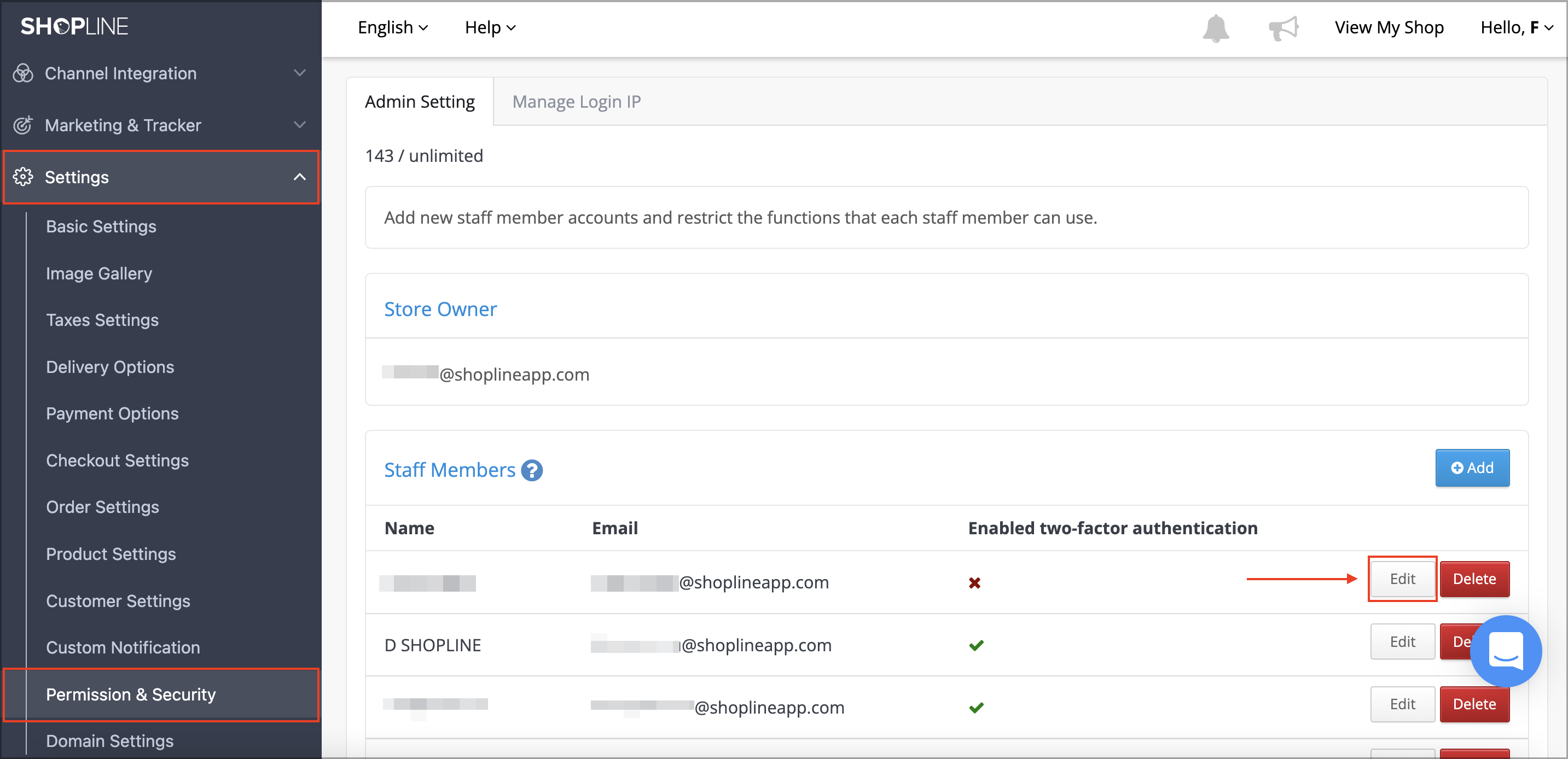Click the store owner email address

pos(485,373)
